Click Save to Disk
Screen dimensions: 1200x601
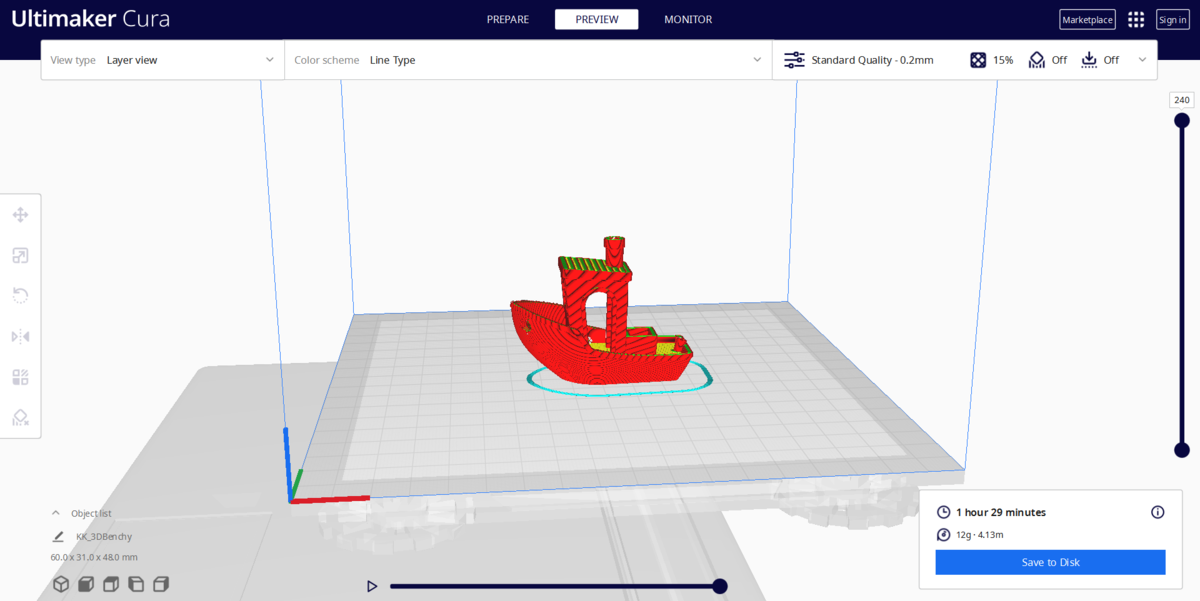pos(1050,562)
